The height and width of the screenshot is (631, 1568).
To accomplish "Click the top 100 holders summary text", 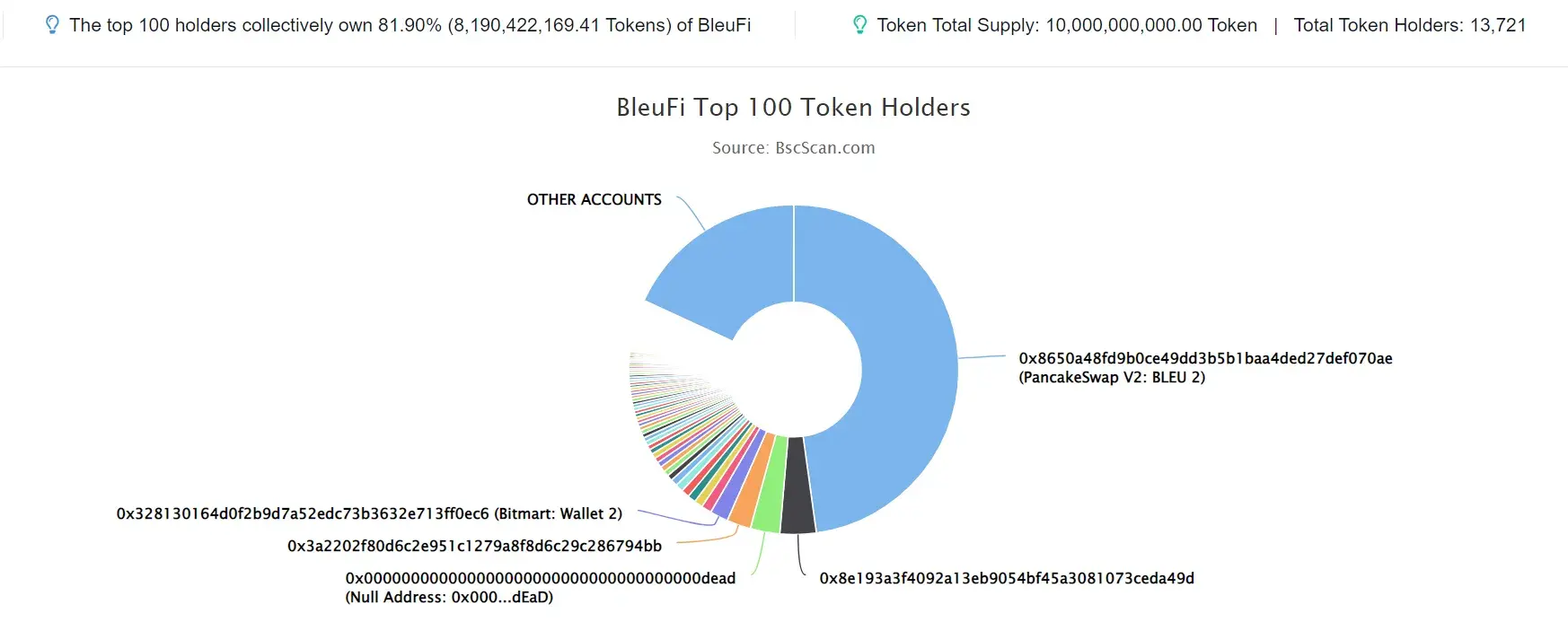I will coord(410,25).
